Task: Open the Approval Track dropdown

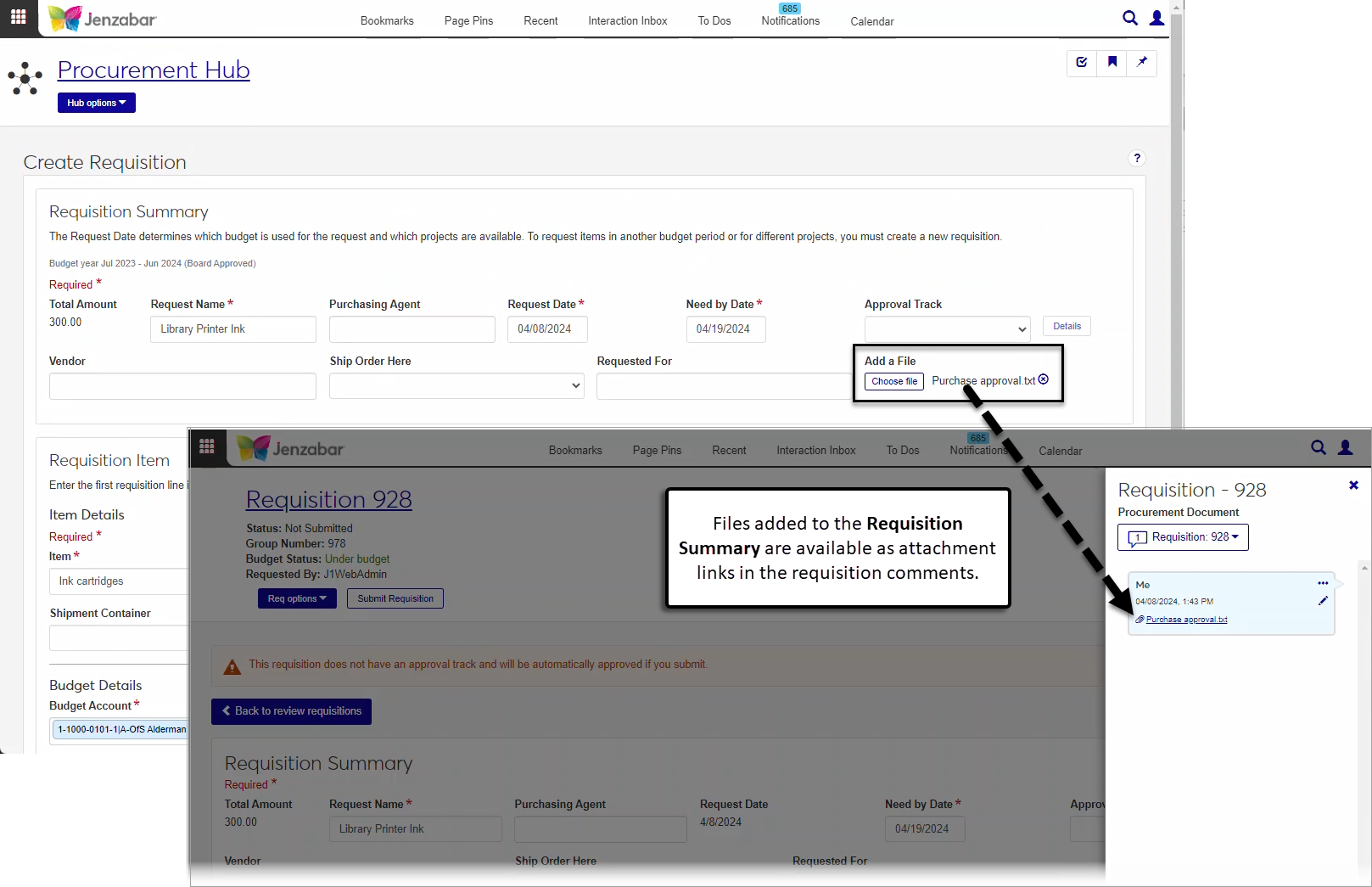Action: (947, 329)
